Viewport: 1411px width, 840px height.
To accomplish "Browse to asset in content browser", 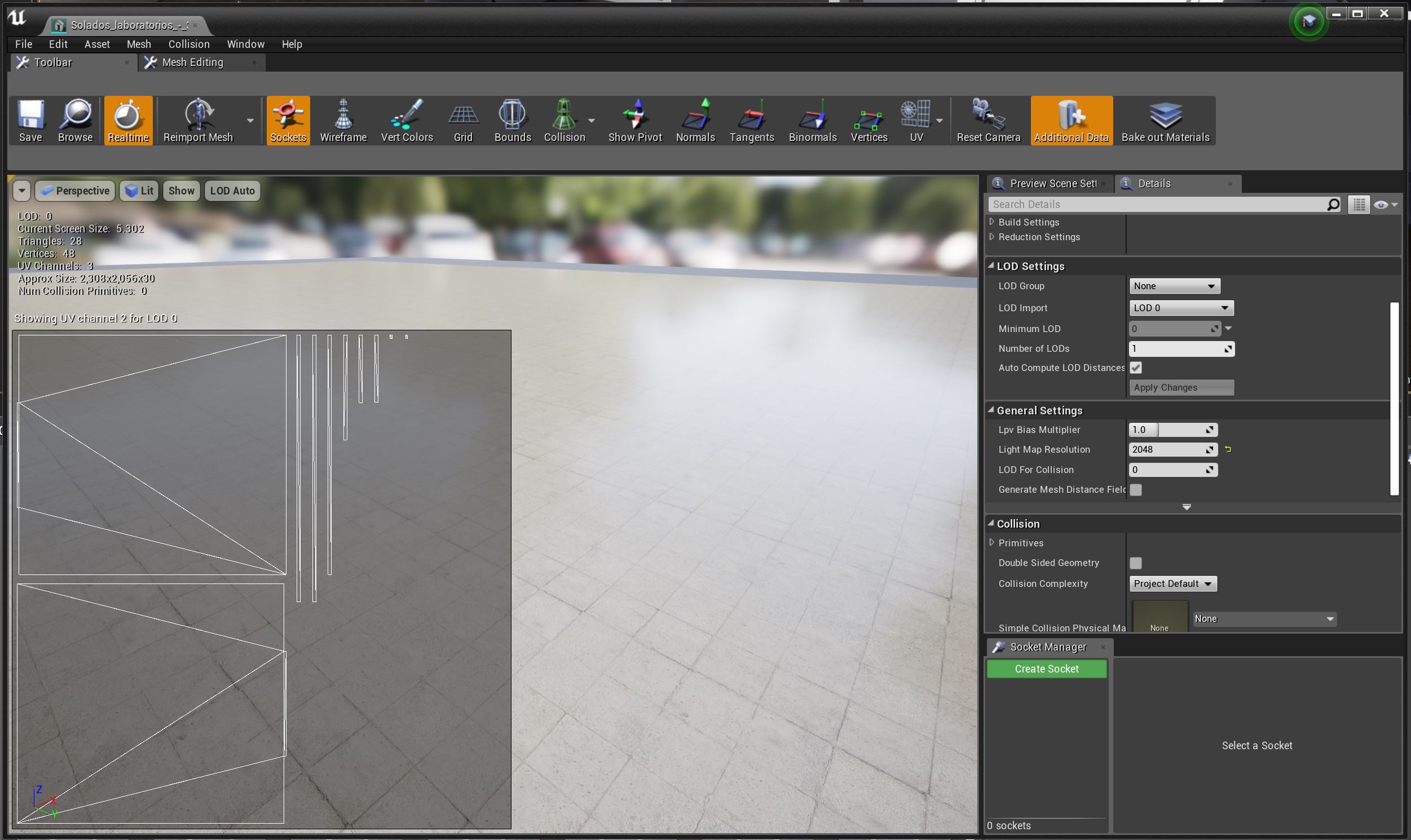I will (x=76, y=121).
